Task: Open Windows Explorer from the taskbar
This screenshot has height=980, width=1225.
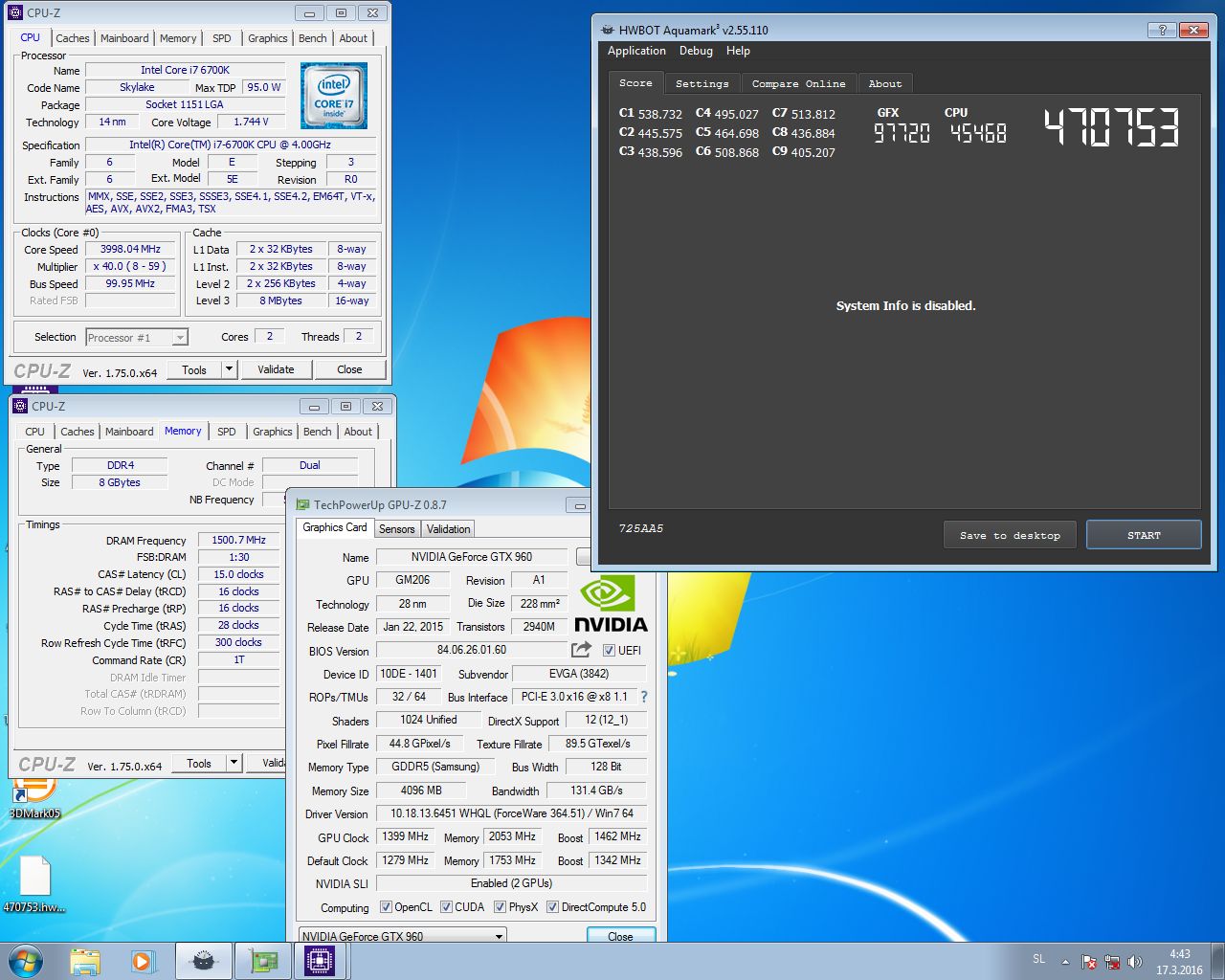Action: pos(85,961)
